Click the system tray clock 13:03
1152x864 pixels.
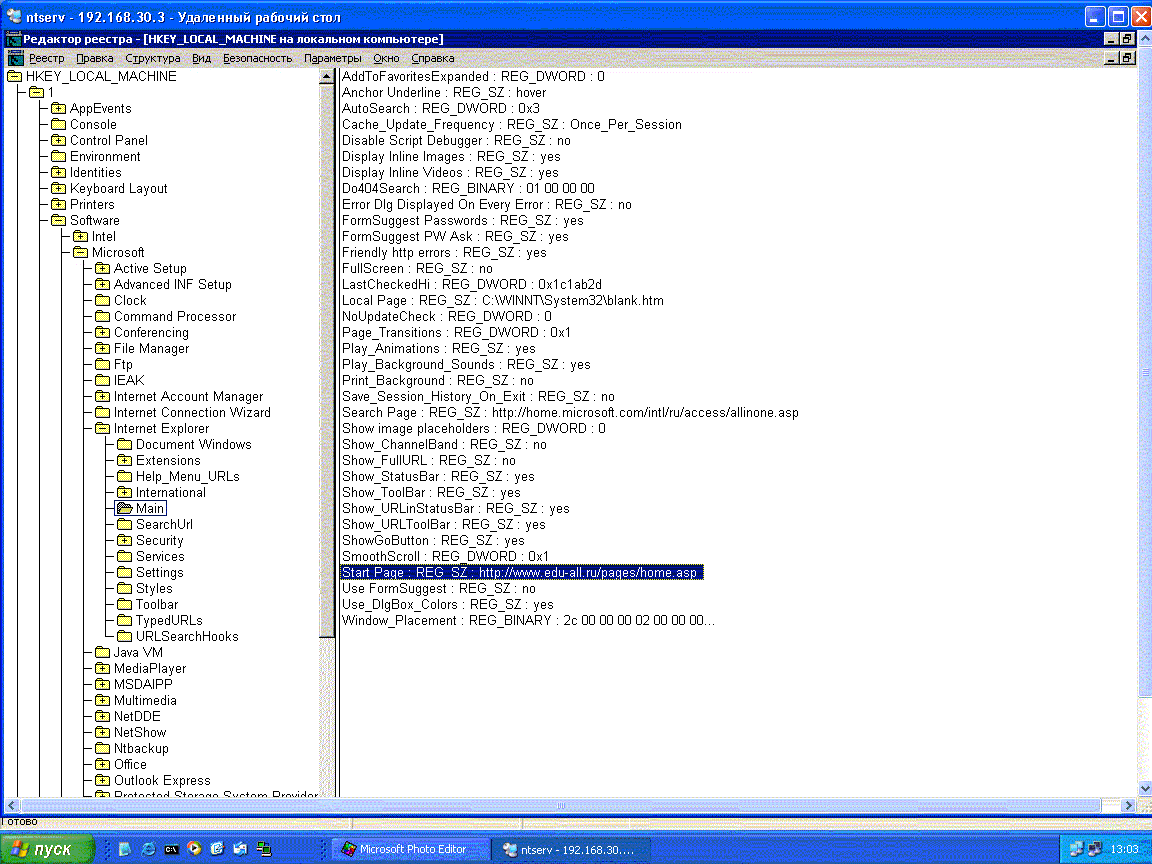tap(1124, 849)
